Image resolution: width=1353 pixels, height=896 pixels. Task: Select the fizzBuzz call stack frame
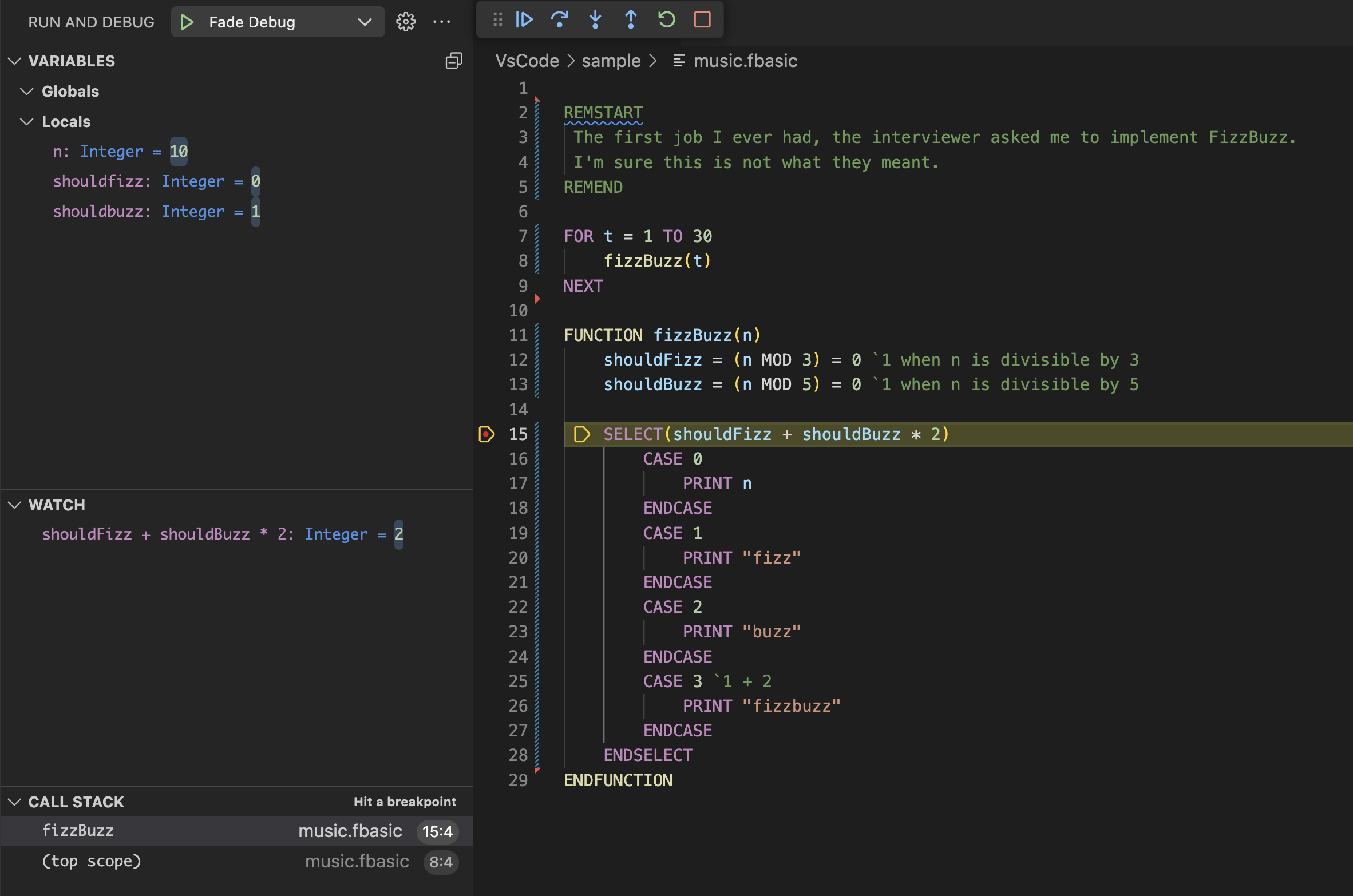pos(236,831)
